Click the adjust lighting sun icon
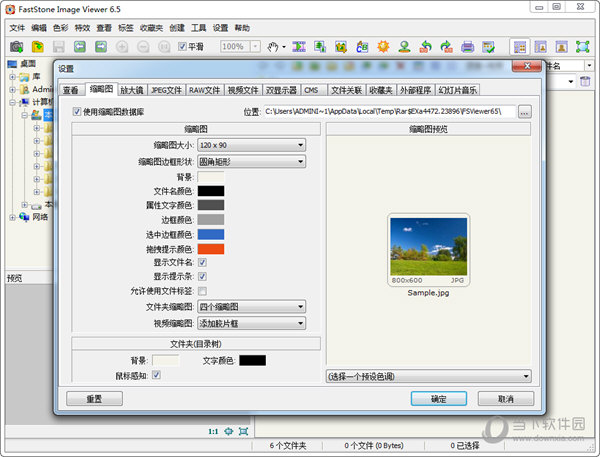 (x=383, y=46)
